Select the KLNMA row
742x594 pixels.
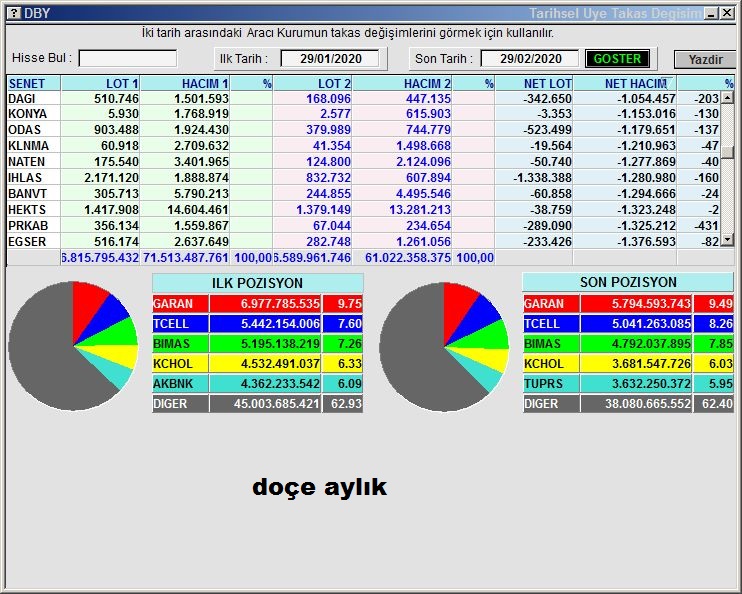(363, 146)
